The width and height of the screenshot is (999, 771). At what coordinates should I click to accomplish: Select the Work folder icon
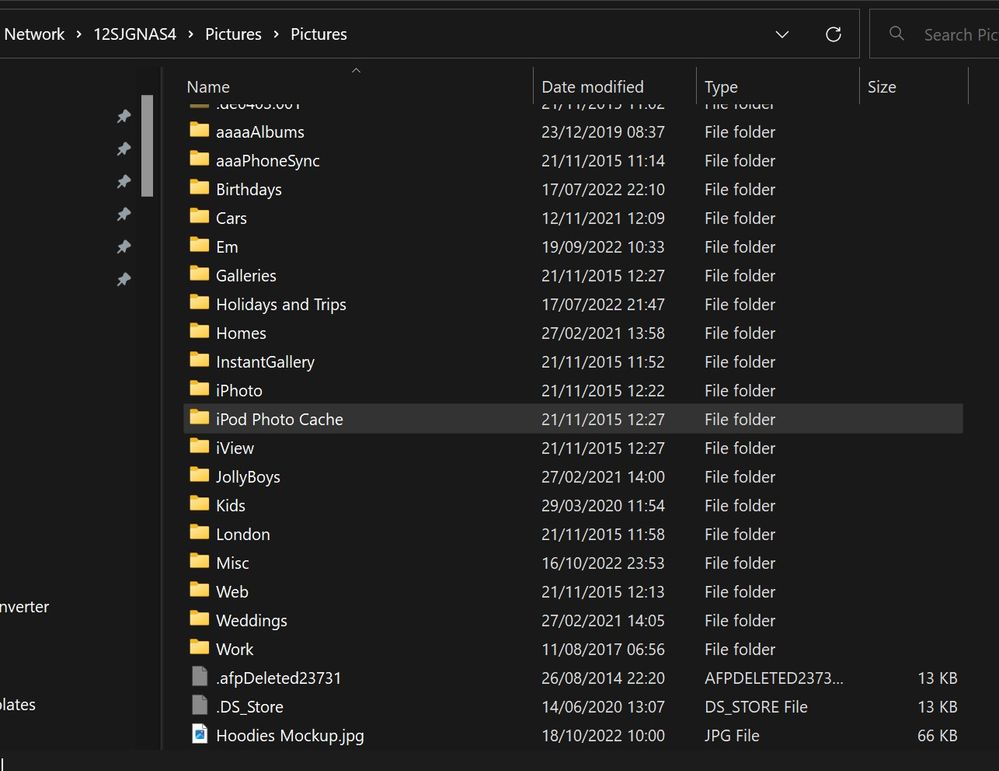[199, 648]
